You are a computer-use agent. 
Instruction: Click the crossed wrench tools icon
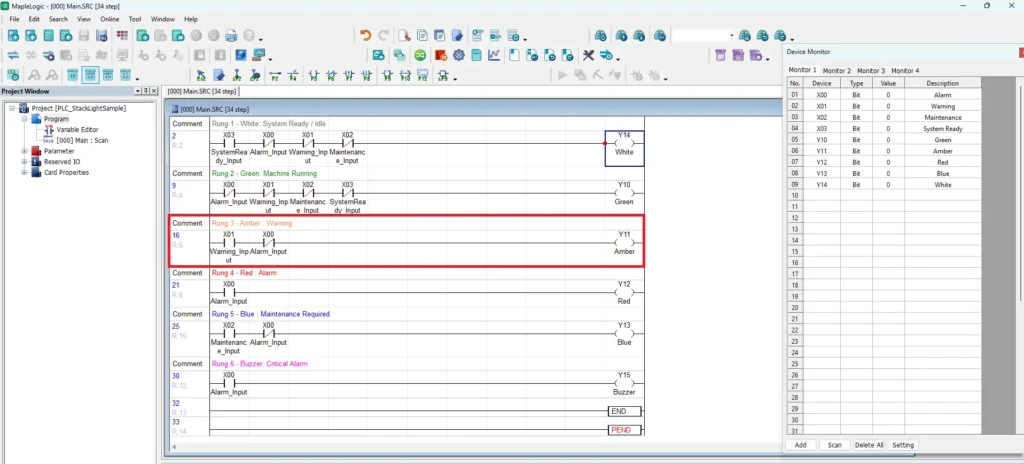(588, 56)
